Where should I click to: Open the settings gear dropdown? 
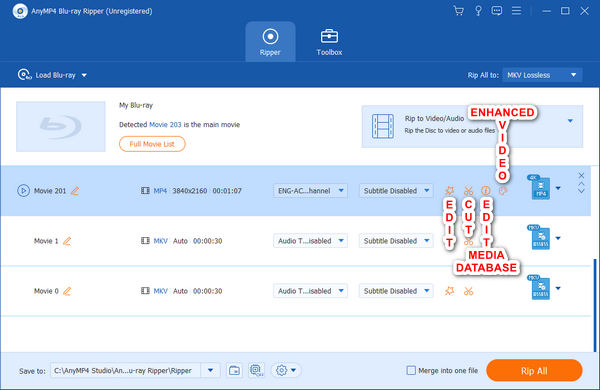pyautogui.click(x=285, y=370)
